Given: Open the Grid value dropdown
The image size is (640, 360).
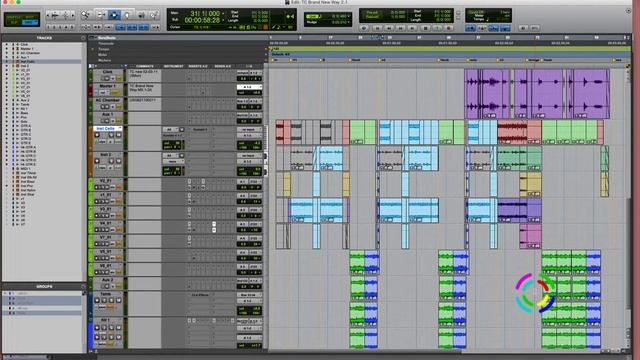Looking at the screenshot, I should point(348,16).
